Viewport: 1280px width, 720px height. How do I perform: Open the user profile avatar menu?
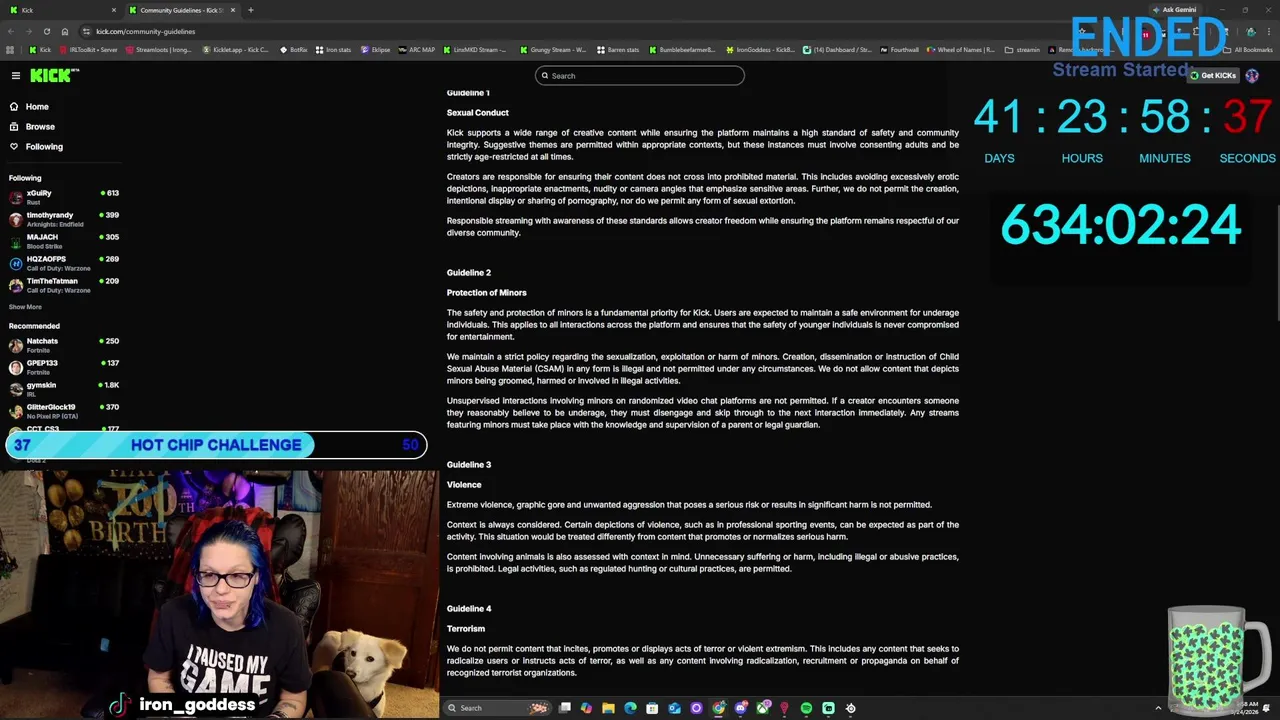(x=1252, y=76)
